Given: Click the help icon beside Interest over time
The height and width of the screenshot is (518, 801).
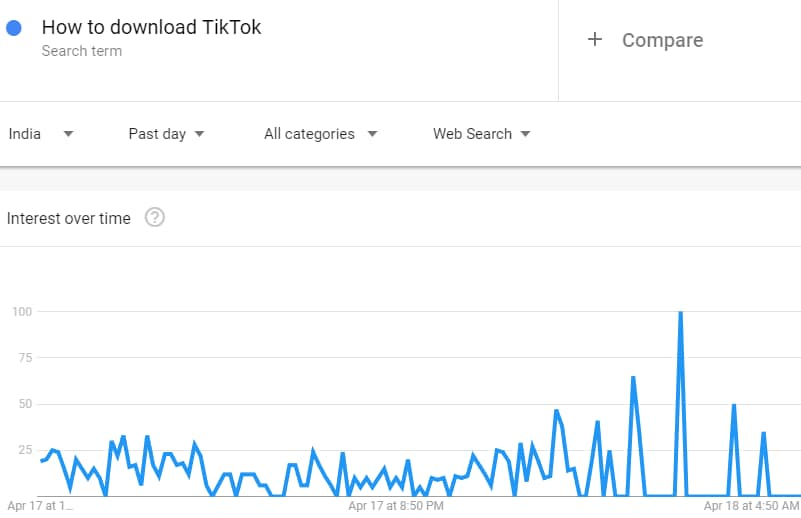Looking at the screenshot, I should (x=155, y=218).
